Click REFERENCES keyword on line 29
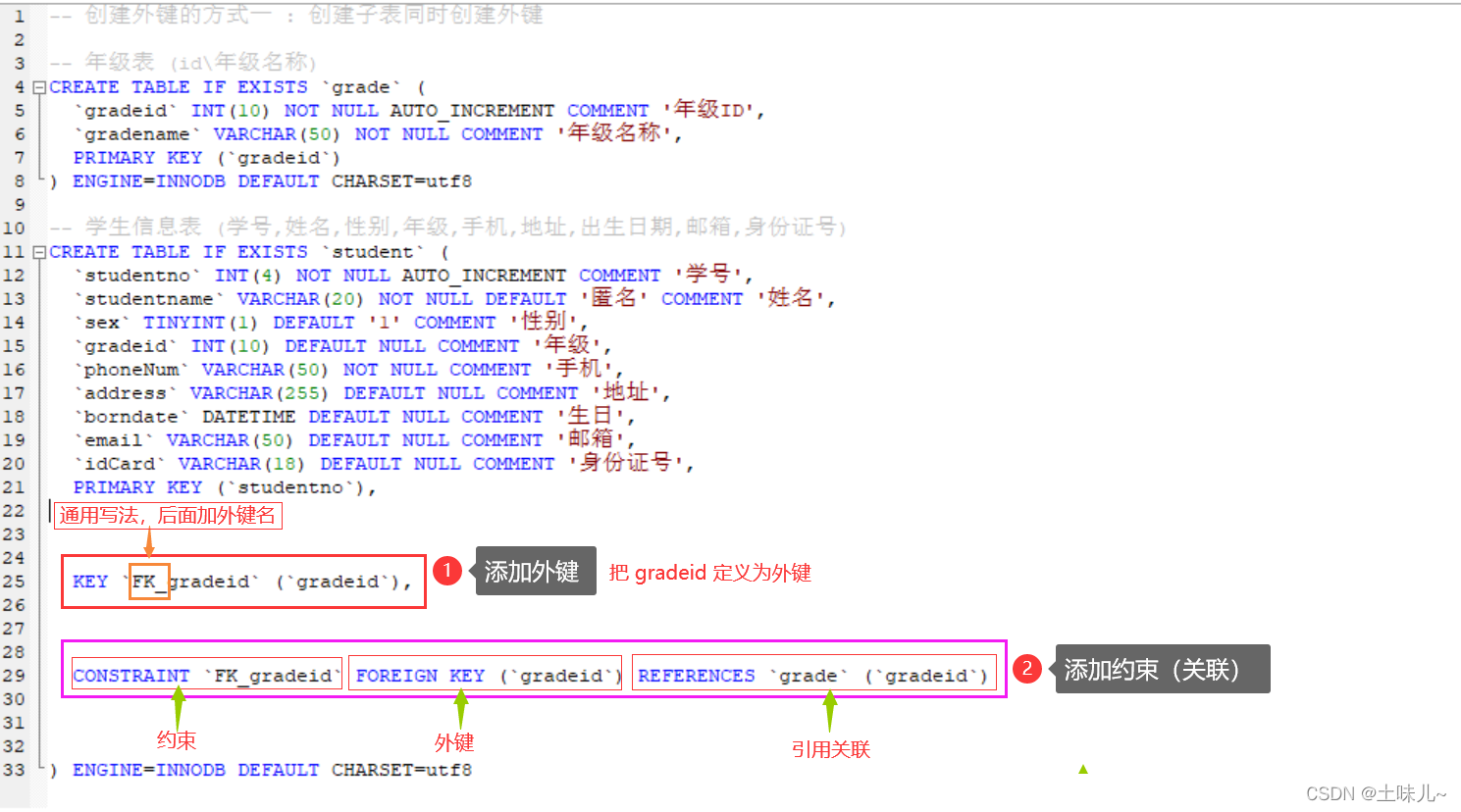 (697, 676)
